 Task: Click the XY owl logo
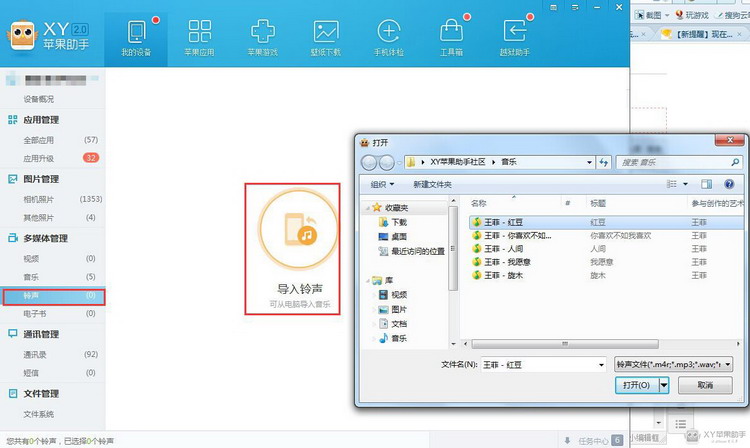click(x=22, y=35)
